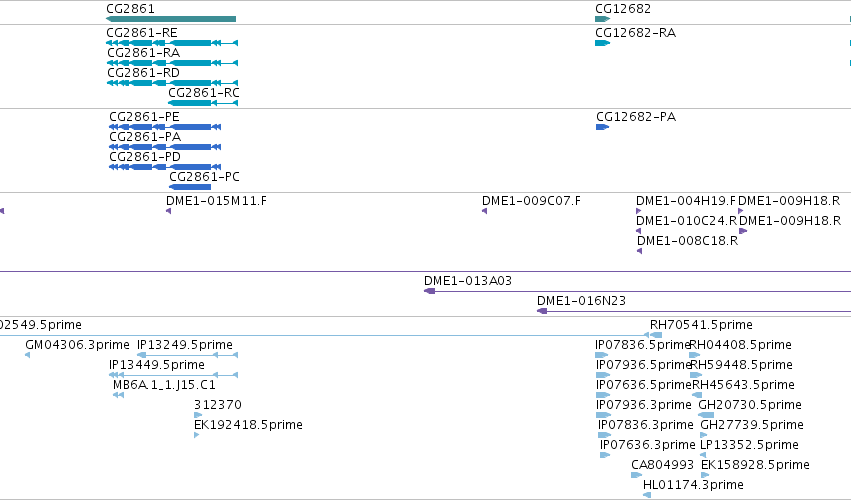Select the IP13449.5prime EST glyph
Viewport: 851px width, 500px height.
pyautogui.click(x=173, y=375)
